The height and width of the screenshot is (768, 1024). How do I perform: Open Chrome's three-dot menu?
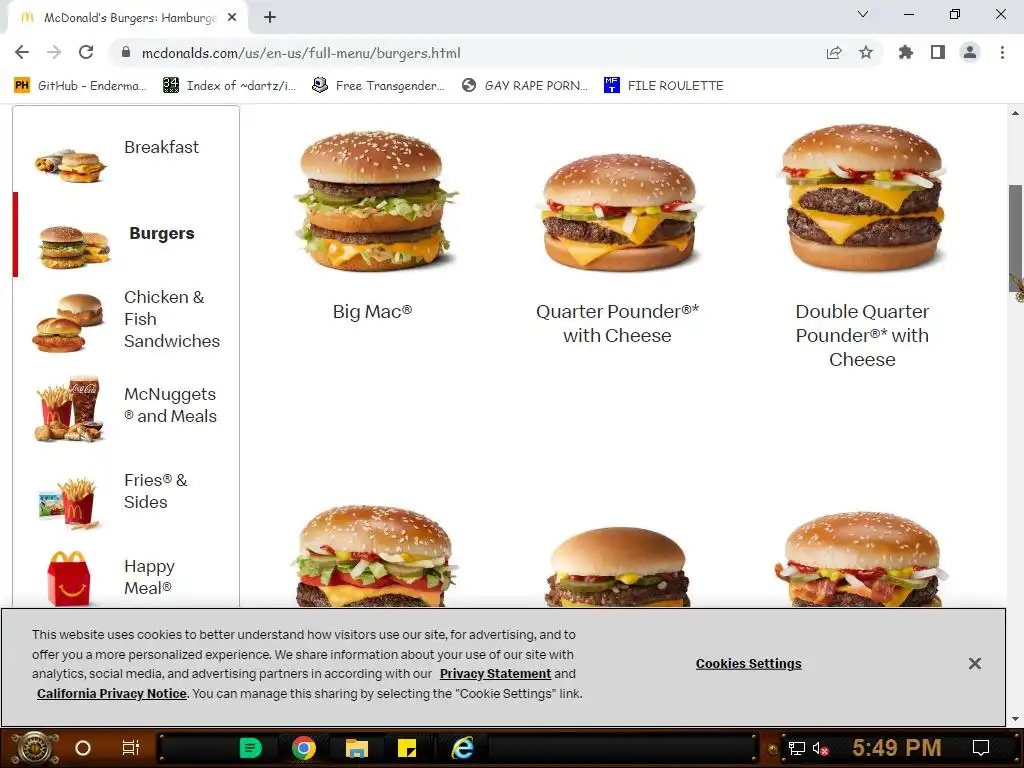pyautogui.click(x=1002, y=52)
